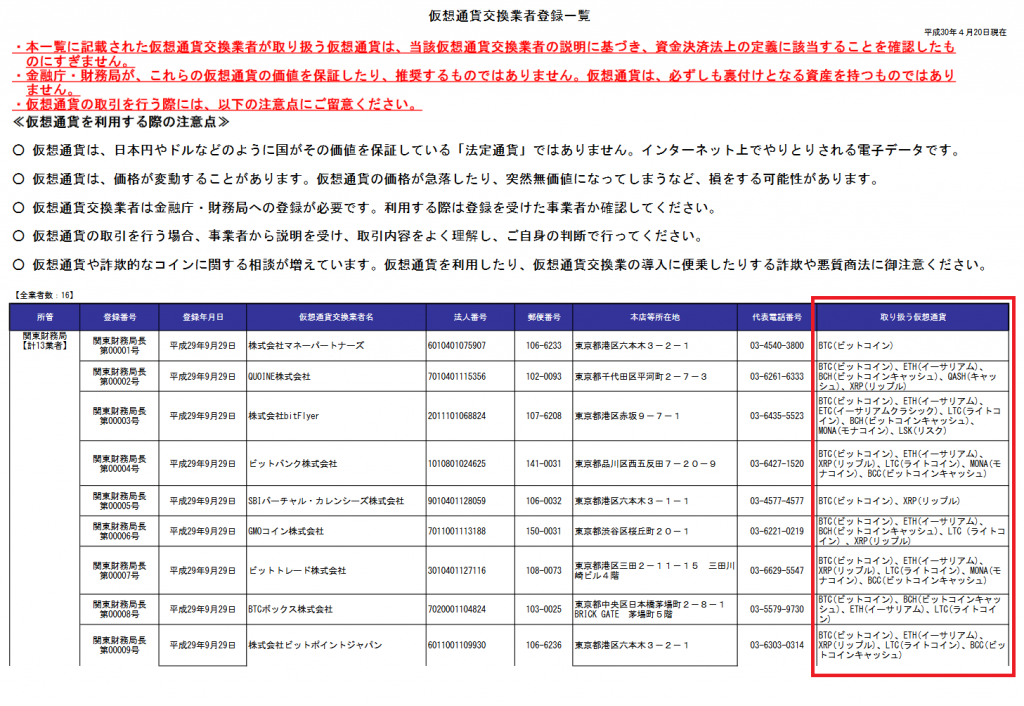1024x706 pixels.
Task: Click address 東京都港区赤坂9-7-1
Action: [x=627, y=416]
